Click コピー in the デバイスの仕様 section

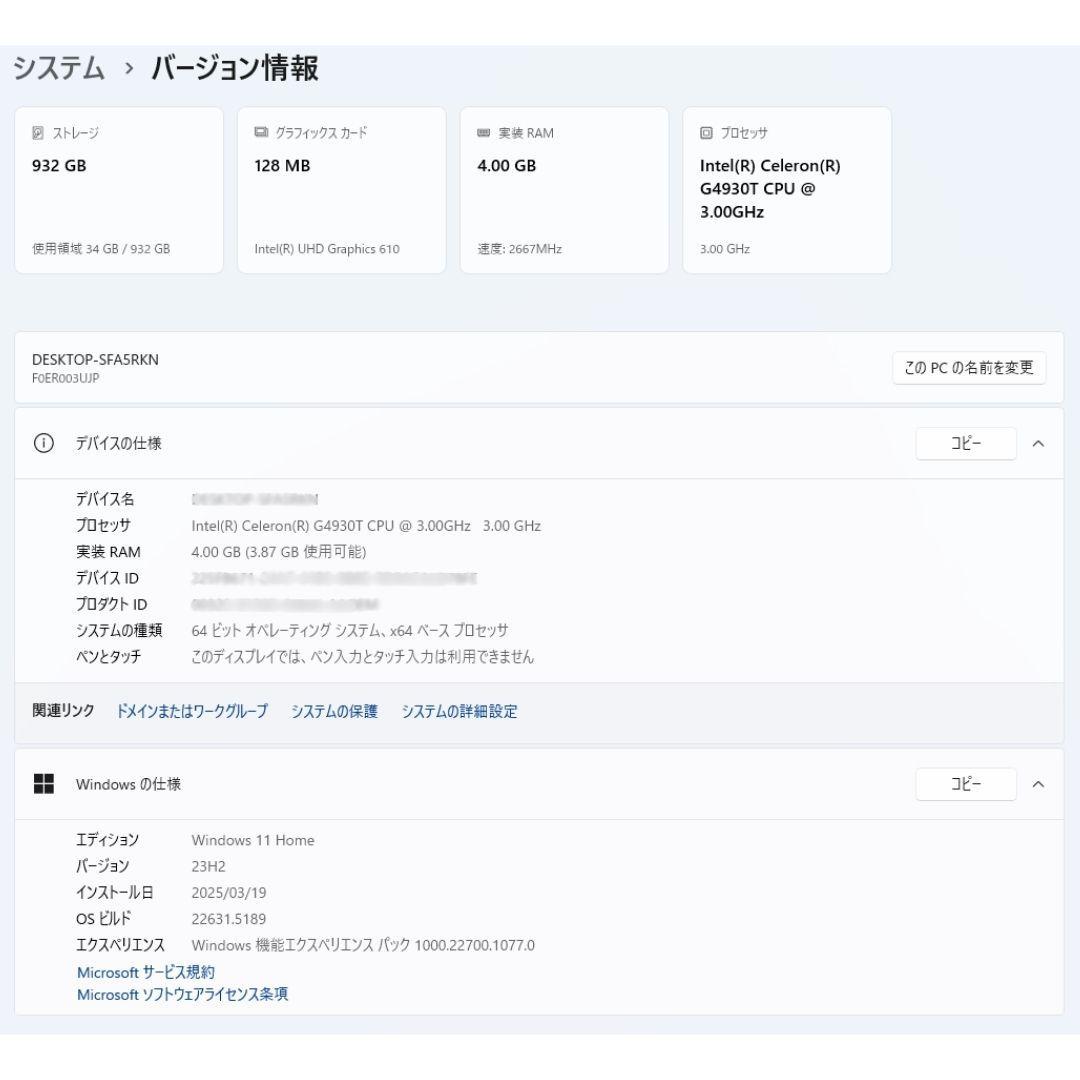tap(964, 443)
